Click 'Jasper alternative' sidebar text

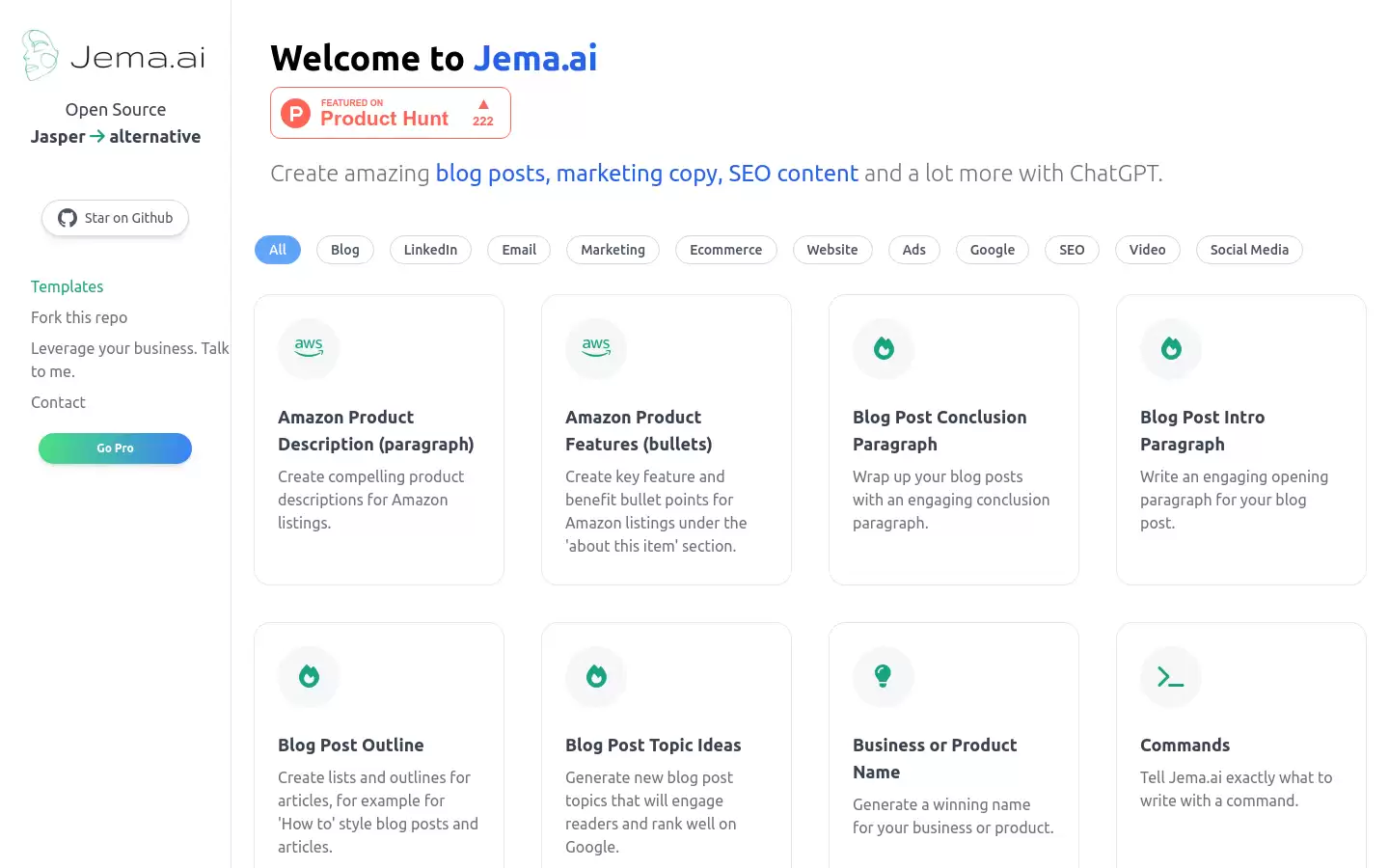point(116,137)
